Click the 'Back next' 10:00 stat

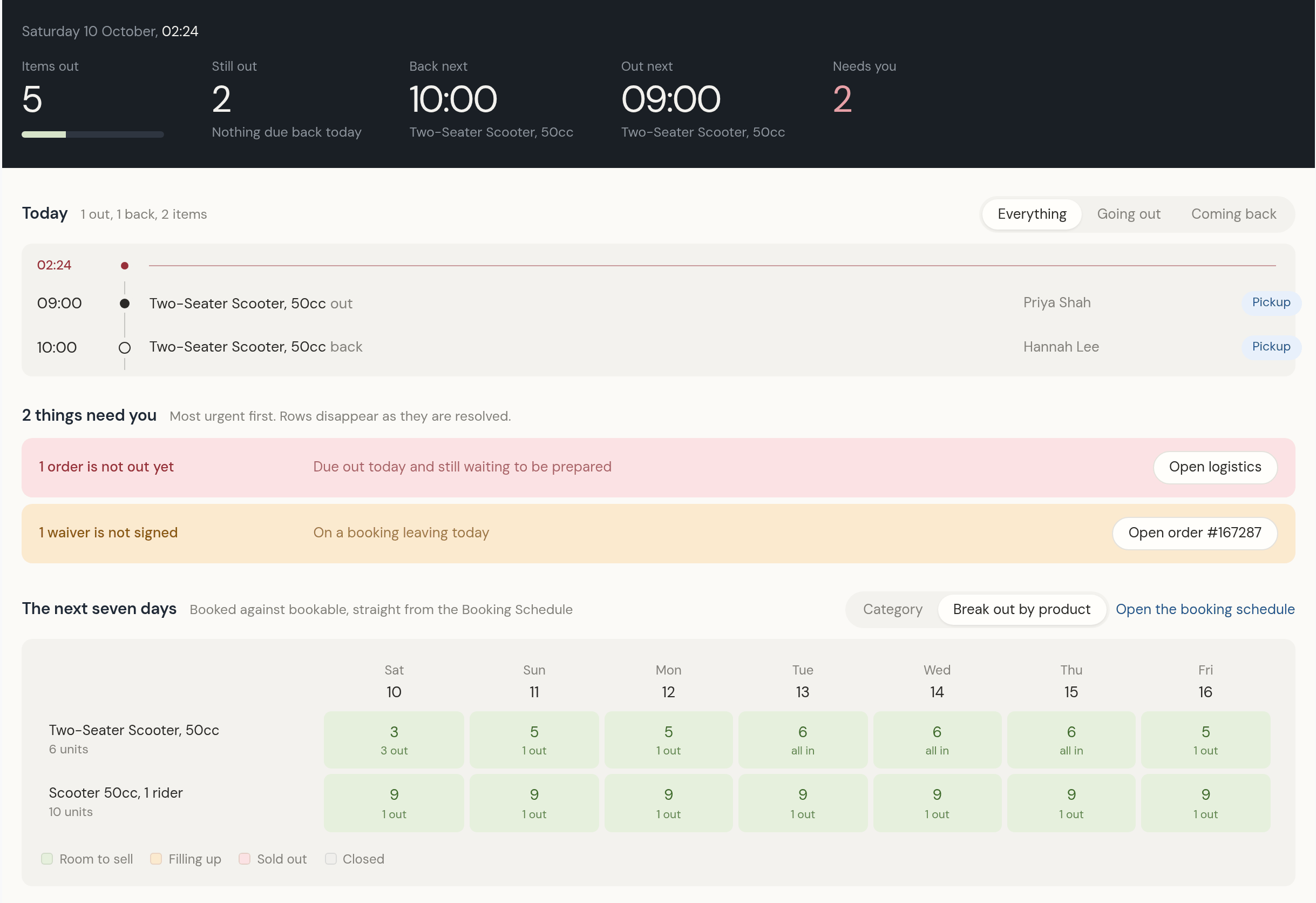pos(453,99)
